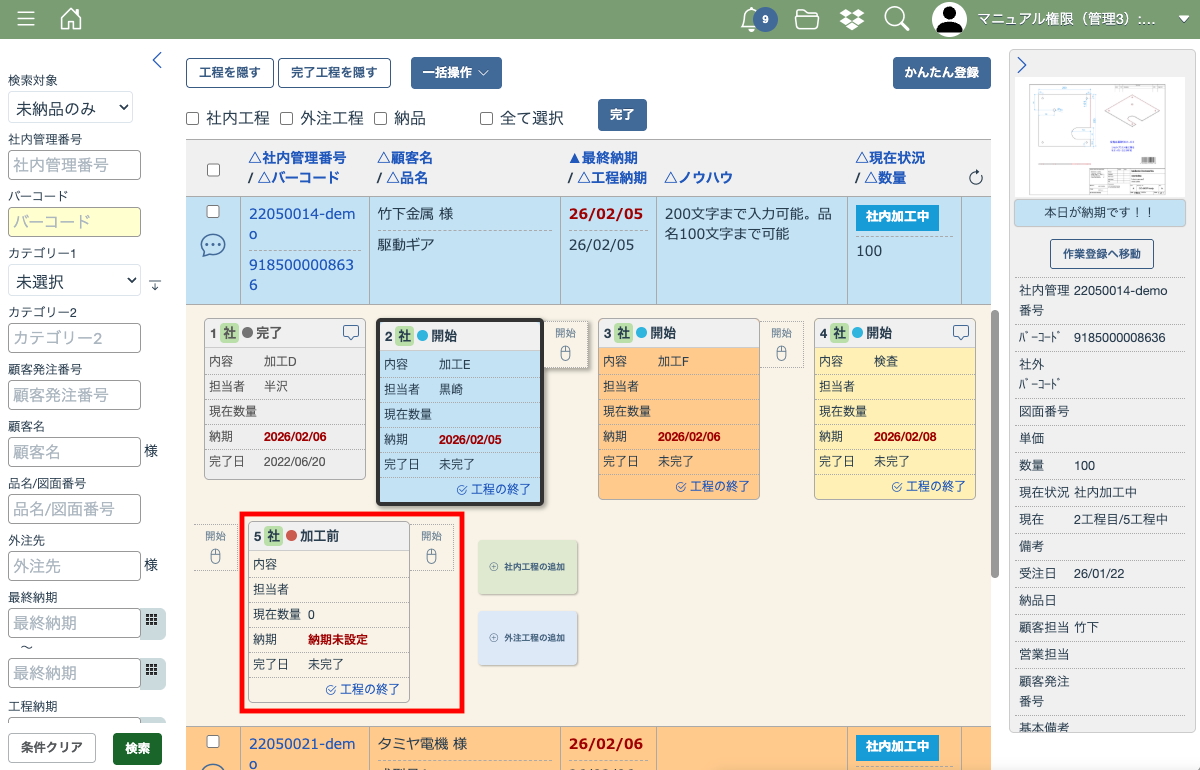Open the 検索対象 dropdown showing 未納品のみ
This screenshot has width=1200, height=770.
[70, 107]
